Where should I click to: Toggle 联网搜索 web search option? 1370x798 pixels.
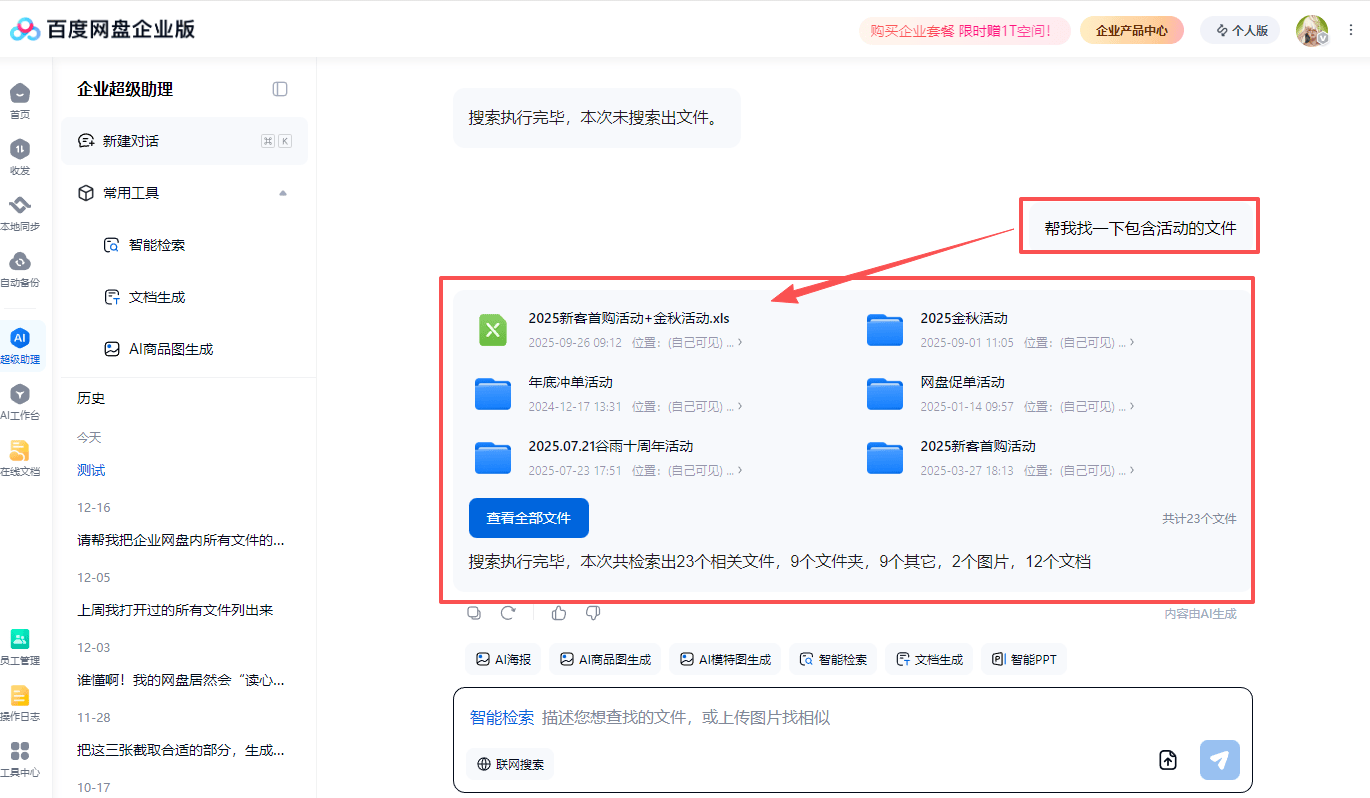(x=510, y=764)
